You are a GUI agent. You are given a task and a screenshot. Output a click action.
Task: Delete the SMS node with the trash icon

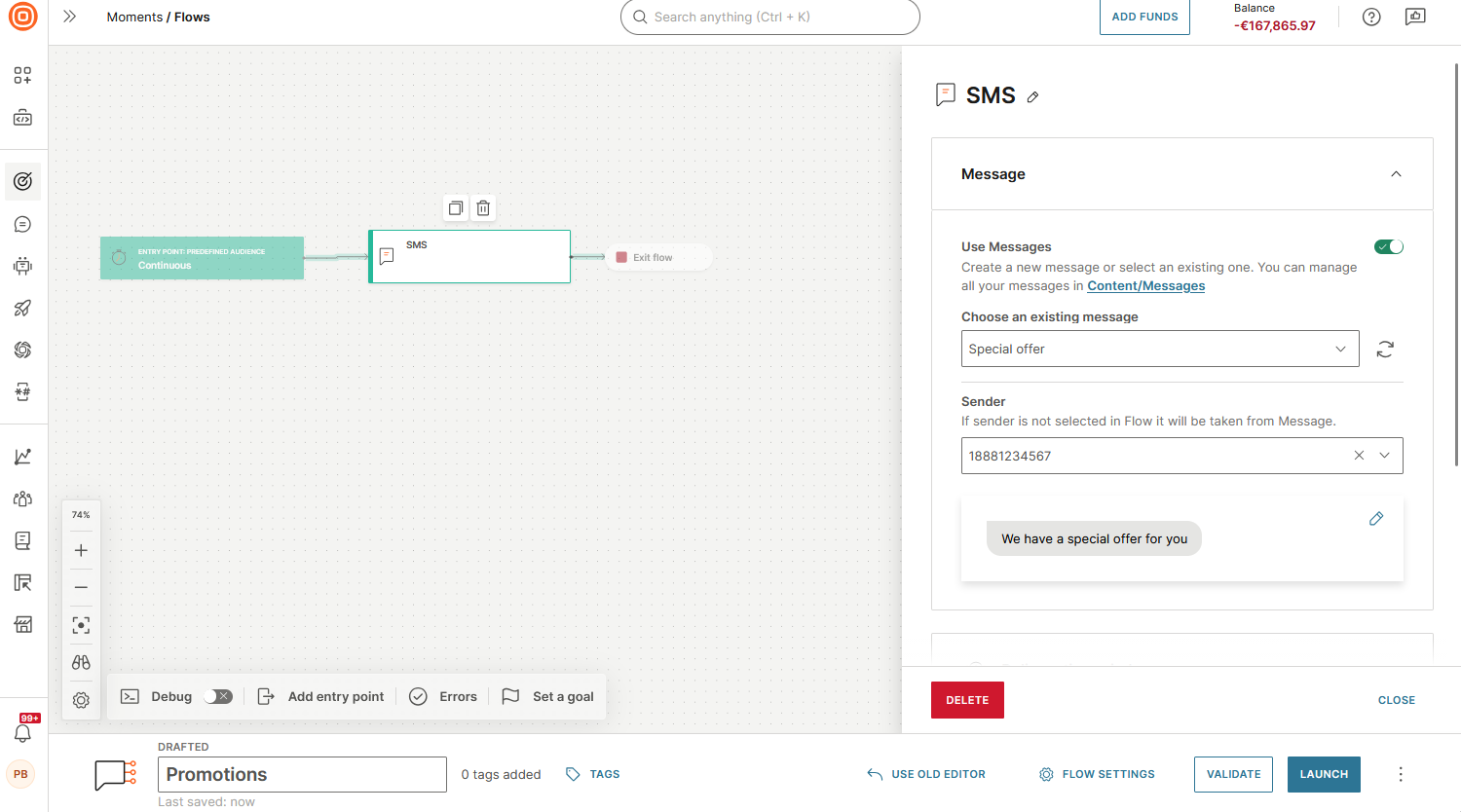[x=483, y=207]
